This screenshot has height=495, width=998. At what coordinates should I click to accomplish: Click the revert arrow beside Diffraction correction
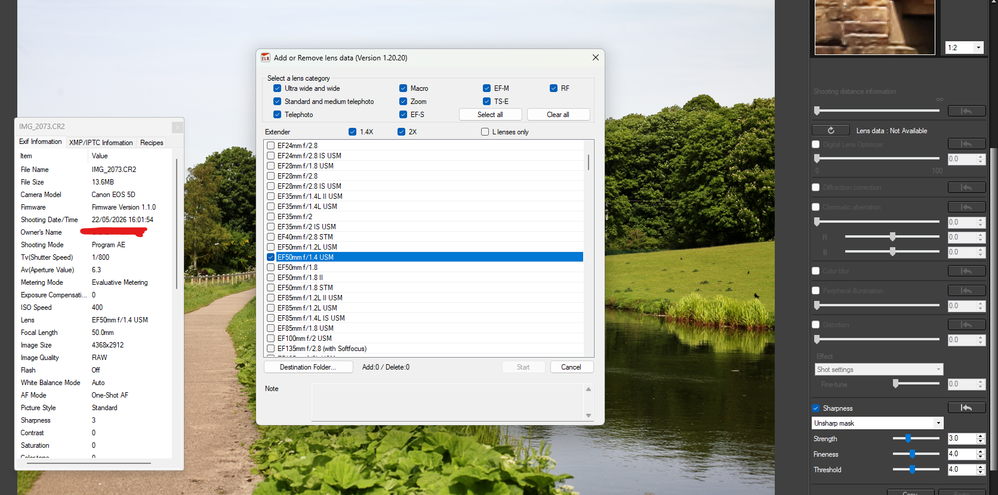click(966, 187)
